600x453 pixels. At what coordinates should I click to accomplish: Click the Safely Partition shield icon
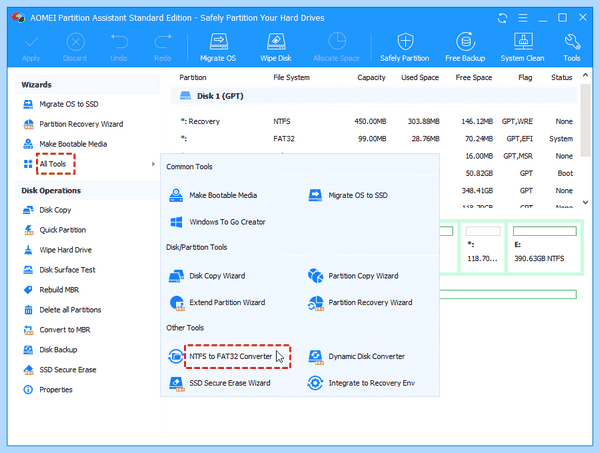405,41
